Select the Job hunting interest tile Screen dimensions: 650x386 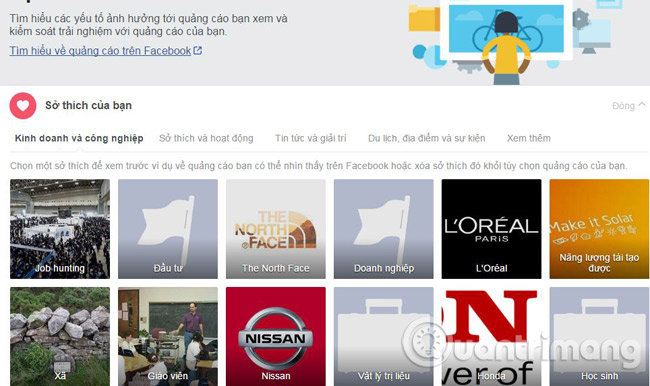60,229
